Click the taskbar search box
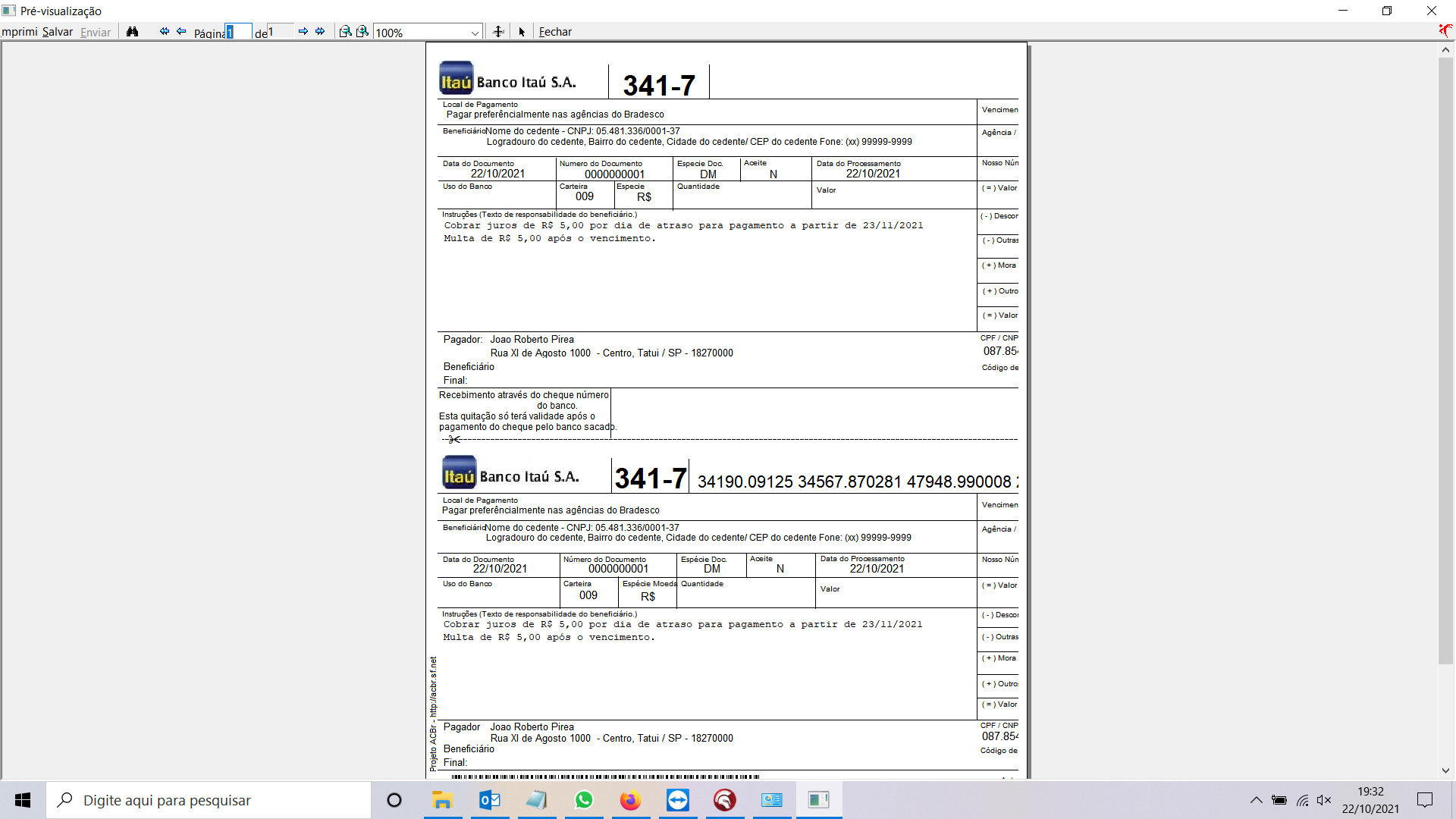This screenshot has height=819, width=1456. [209, 800]
